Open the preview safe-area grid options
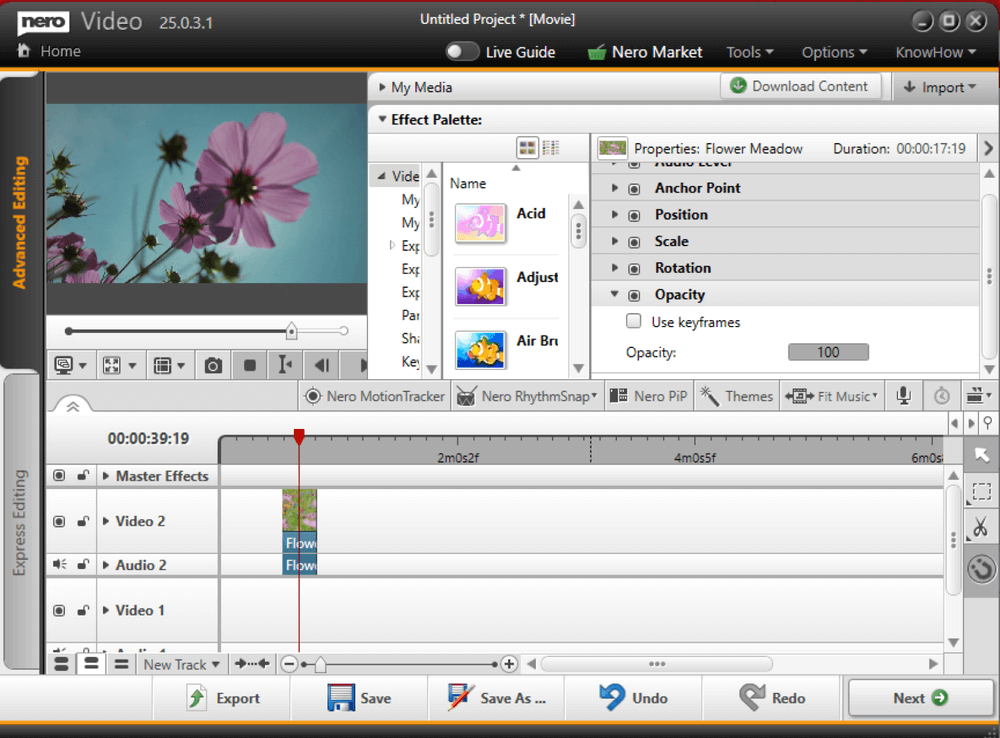The image size is (1000, 738). 168,365
